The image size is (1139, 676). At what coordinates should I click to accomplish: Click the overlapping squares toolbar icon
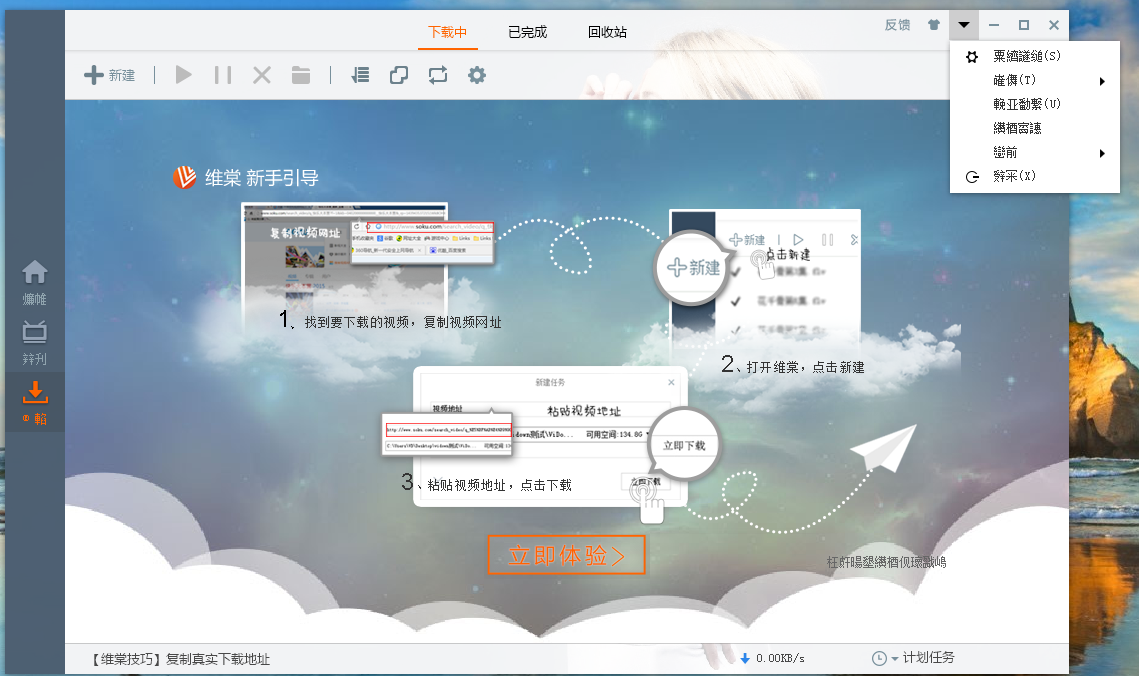pos(399,75)
